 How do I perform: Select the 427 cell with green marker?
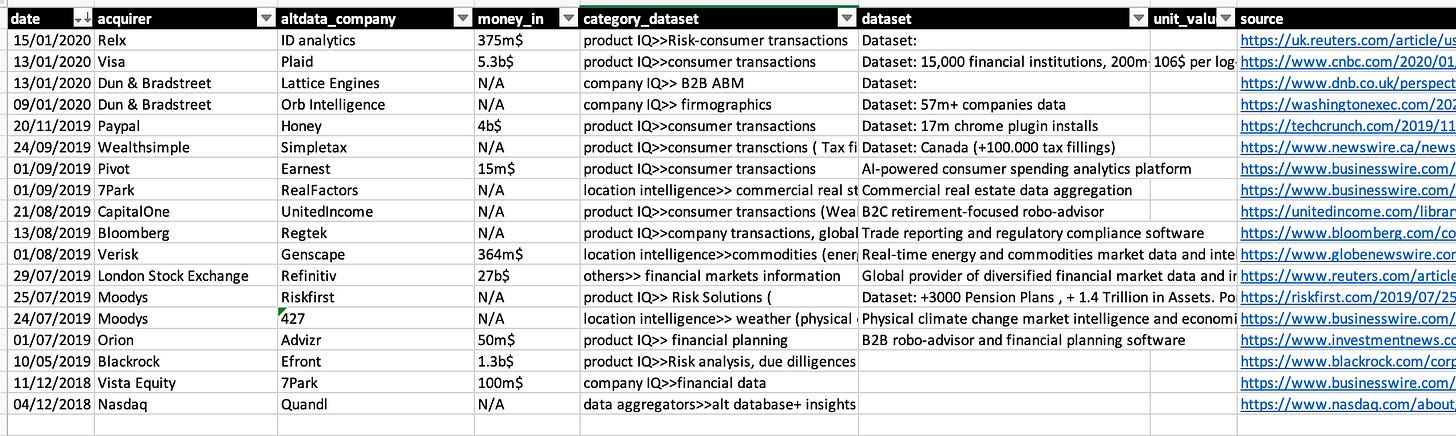[x=377, y=319]
